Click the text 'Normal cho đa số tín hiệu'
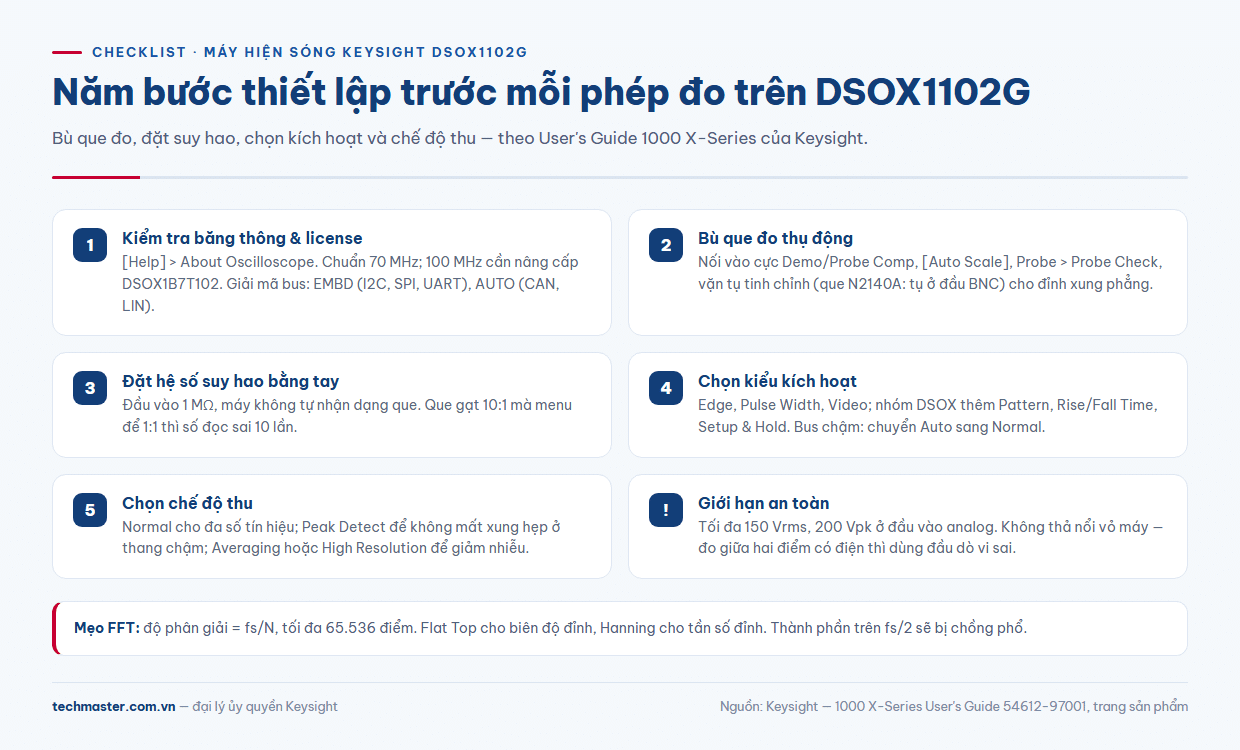This screenshot has width=1240, height=750. click(209, 527)
